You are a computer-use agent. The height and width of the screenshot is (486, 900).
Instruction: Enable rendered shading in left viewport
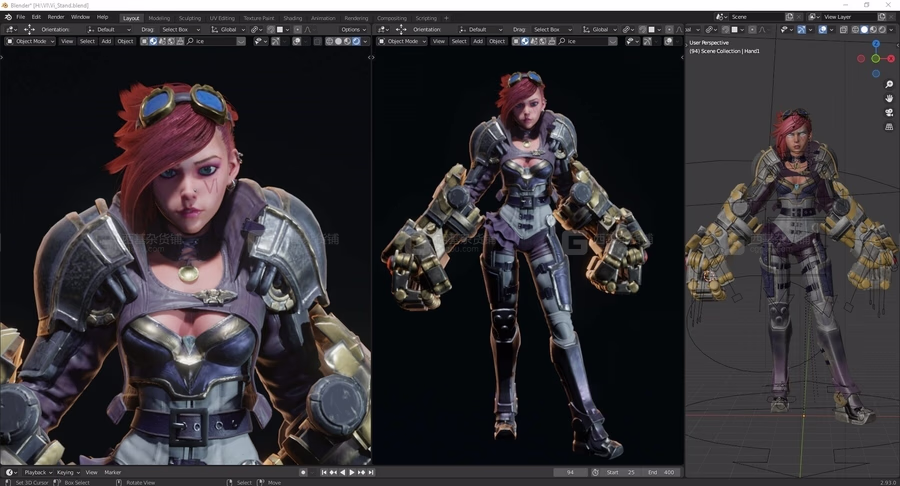(356, 41)
